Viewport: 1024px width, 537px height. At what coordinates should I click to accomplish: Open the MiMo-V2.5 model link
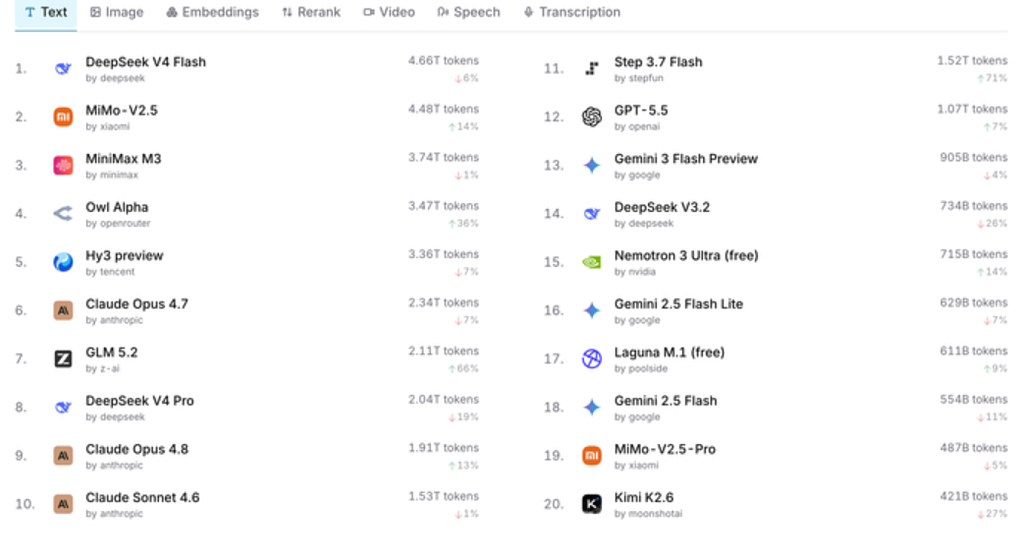click(x=121, y=110)
